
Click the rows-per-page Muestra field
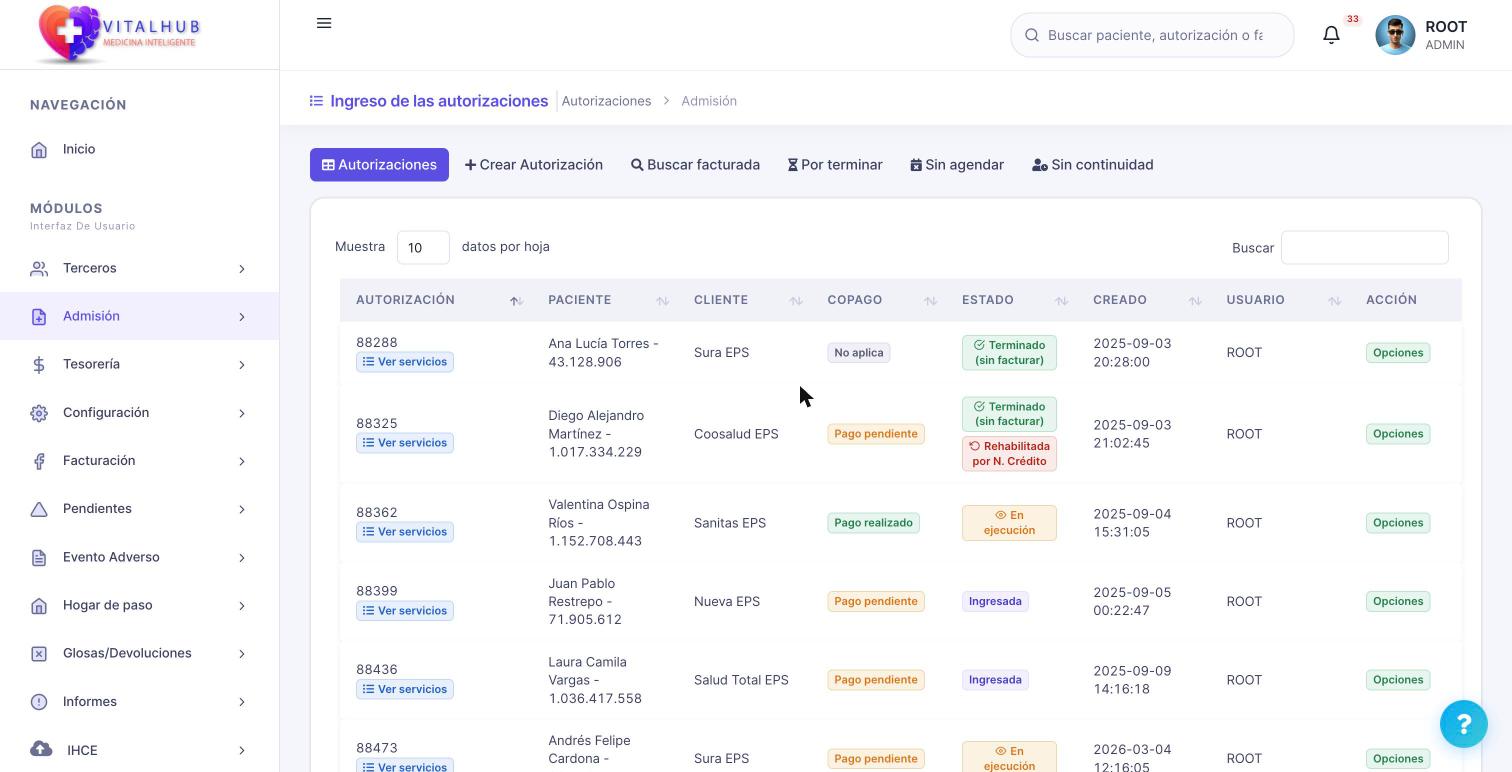point(423,247)
